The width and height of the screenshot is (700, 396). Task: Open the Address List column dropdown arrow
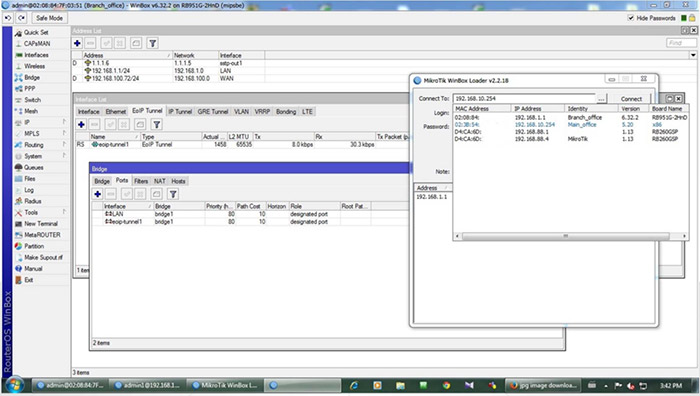pyautogui.click(x=693, y=55)
